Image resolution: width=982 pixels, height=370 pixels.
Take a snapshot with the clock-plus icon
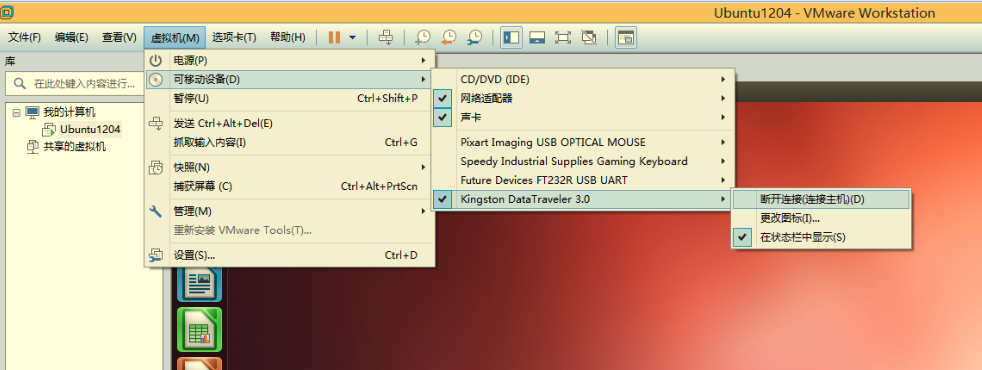tap(423, 38)
